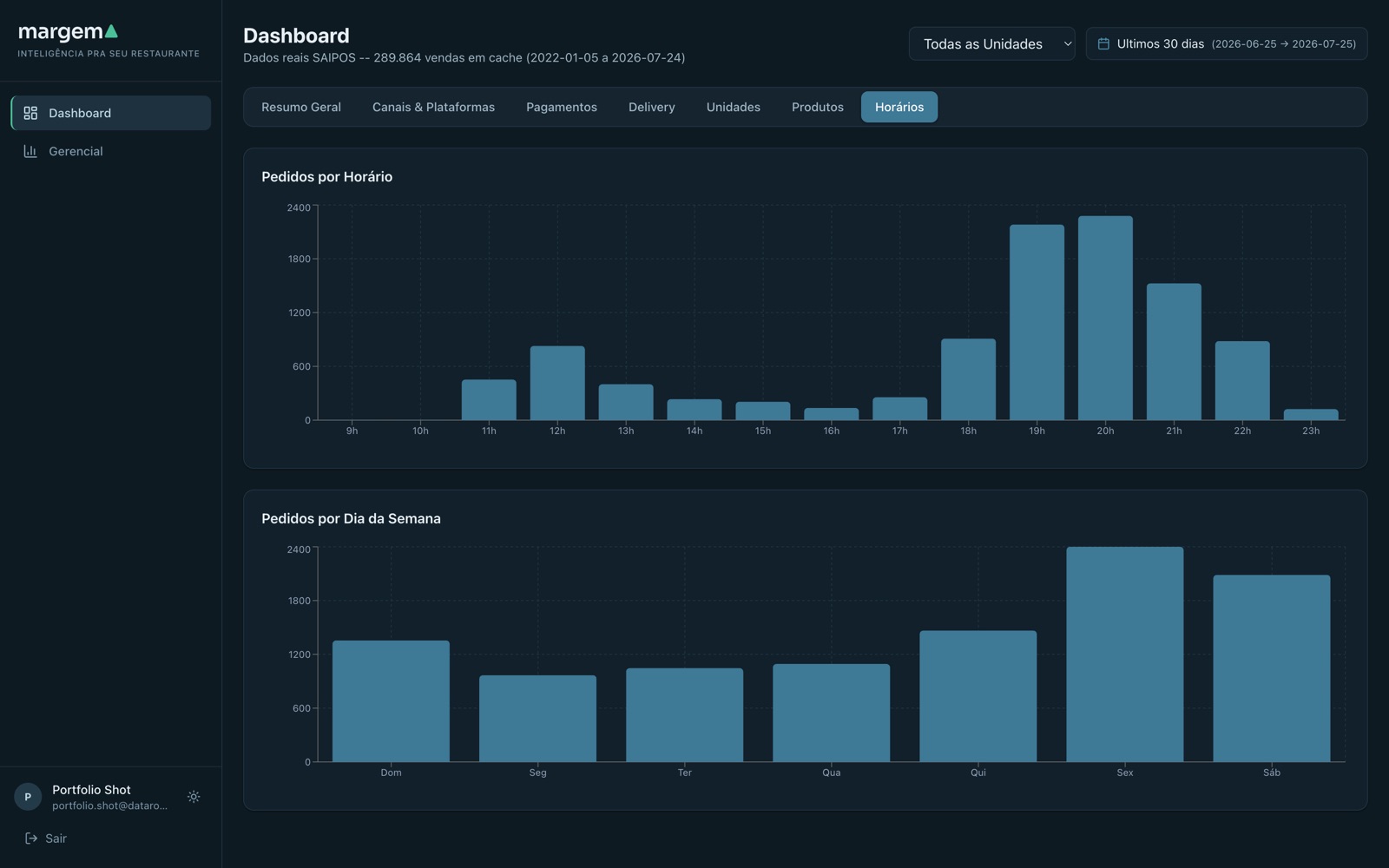
Task: Click the Sex bar in weekday chart
Action: [1124, 654]
